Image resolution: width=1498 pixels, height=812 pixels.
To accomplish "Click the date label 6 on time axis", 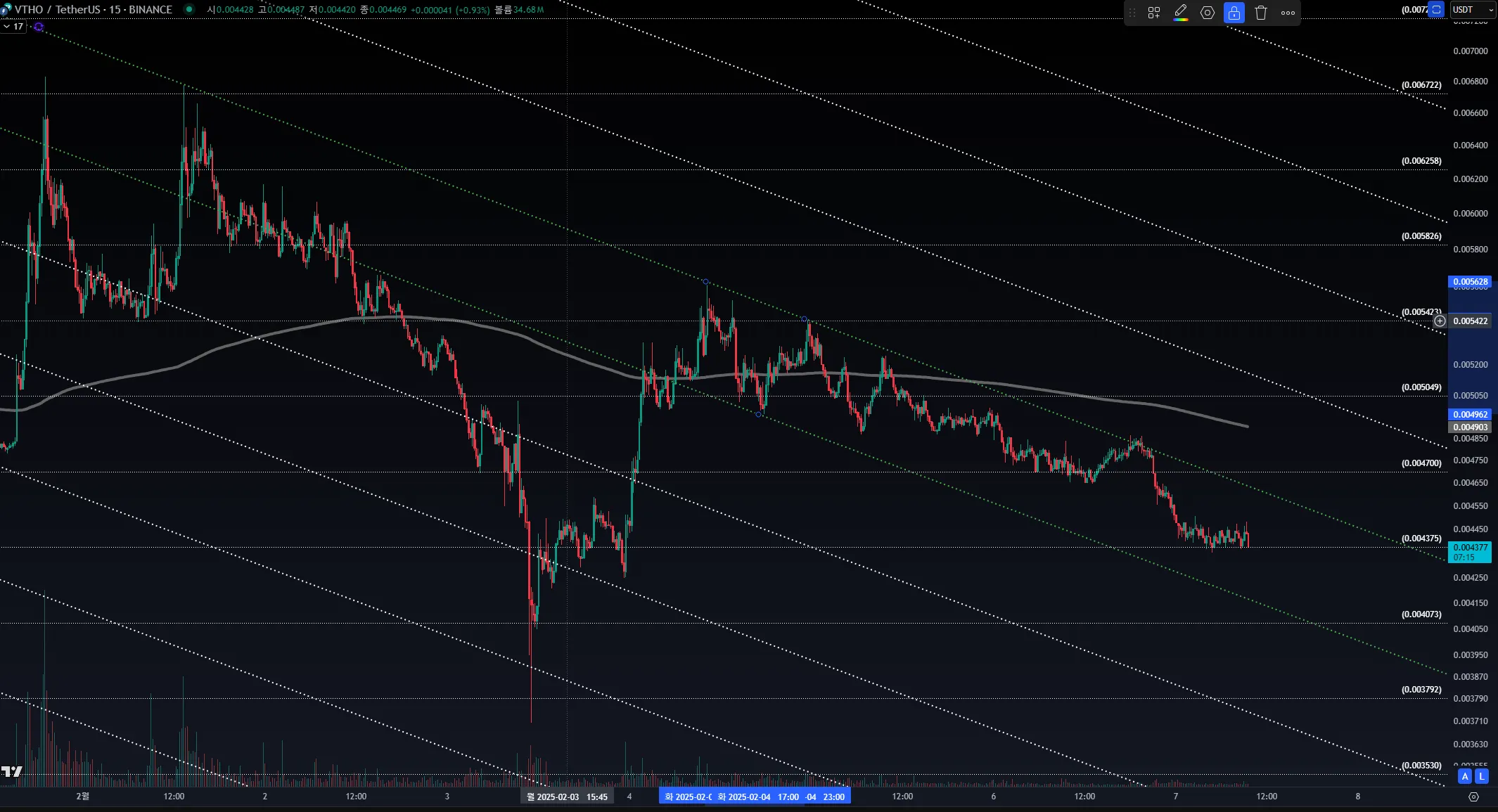I will click(994, 797).
